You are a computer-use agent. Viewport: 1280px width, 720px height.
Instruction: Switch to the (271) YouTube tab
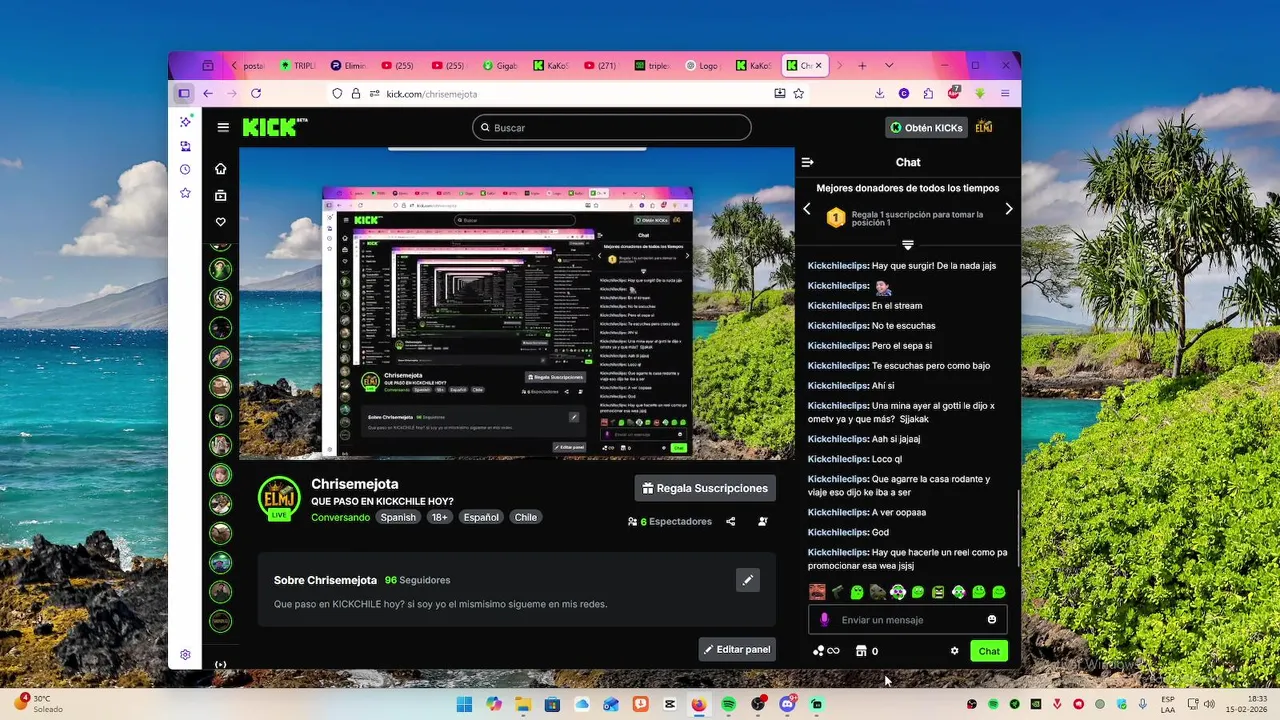click(x=601, y=65)
